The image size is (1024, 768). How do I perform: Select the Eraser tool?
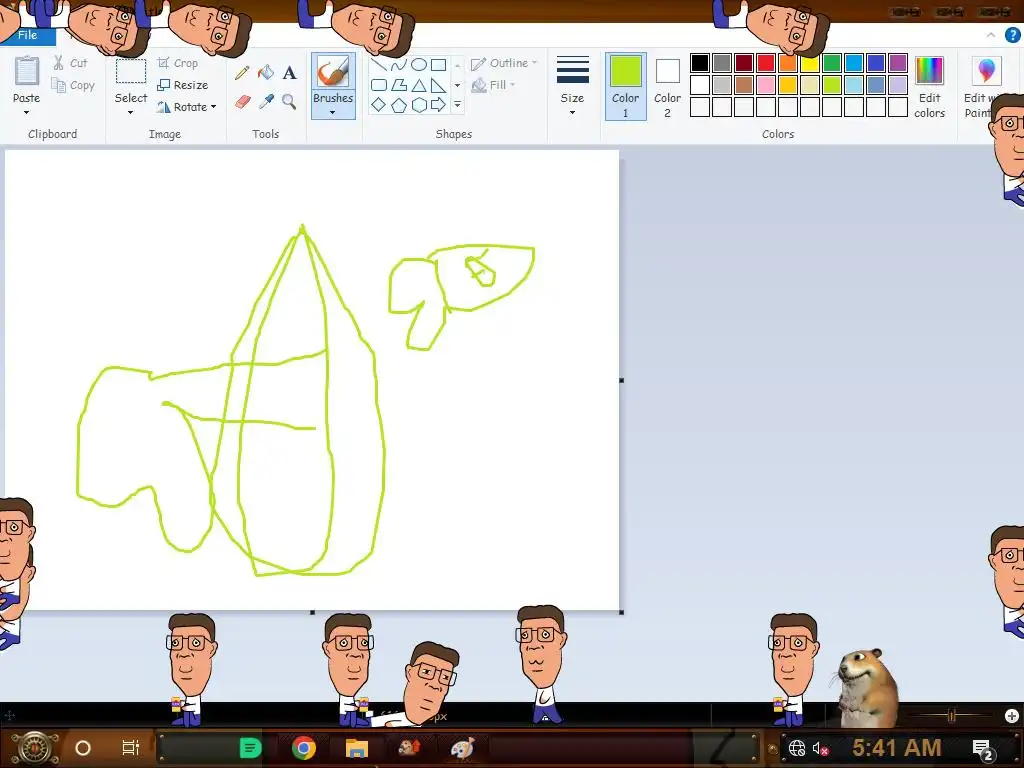tap(242, 102)
